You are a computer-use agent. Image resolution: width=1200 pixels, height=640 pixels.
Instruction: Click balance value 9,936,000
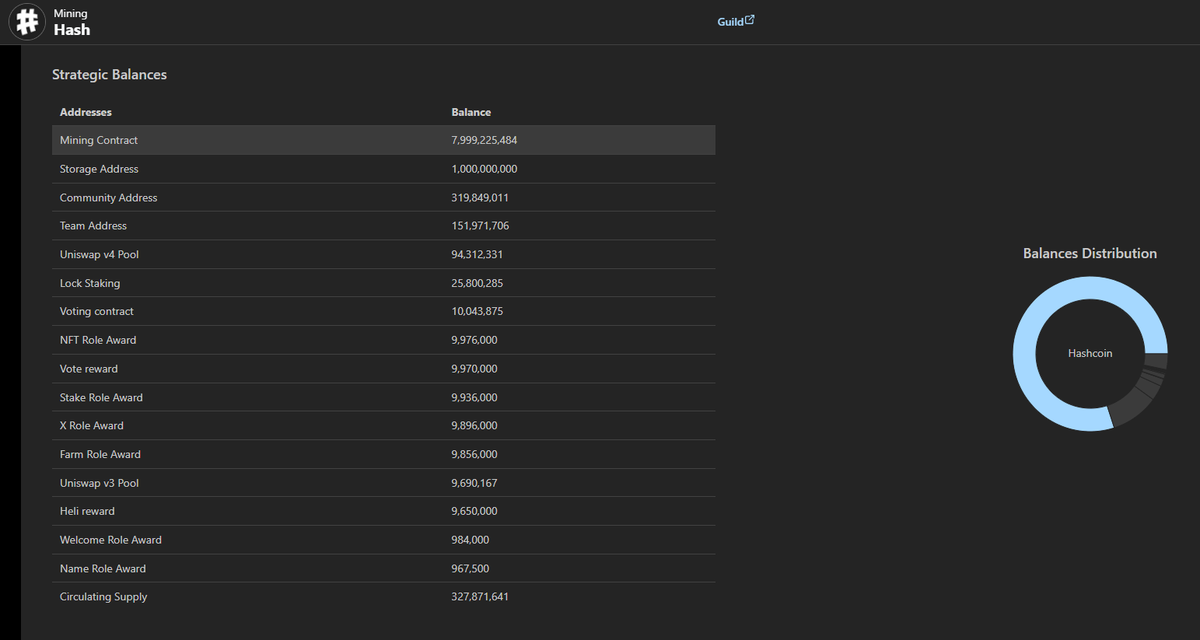click(474, 397)
